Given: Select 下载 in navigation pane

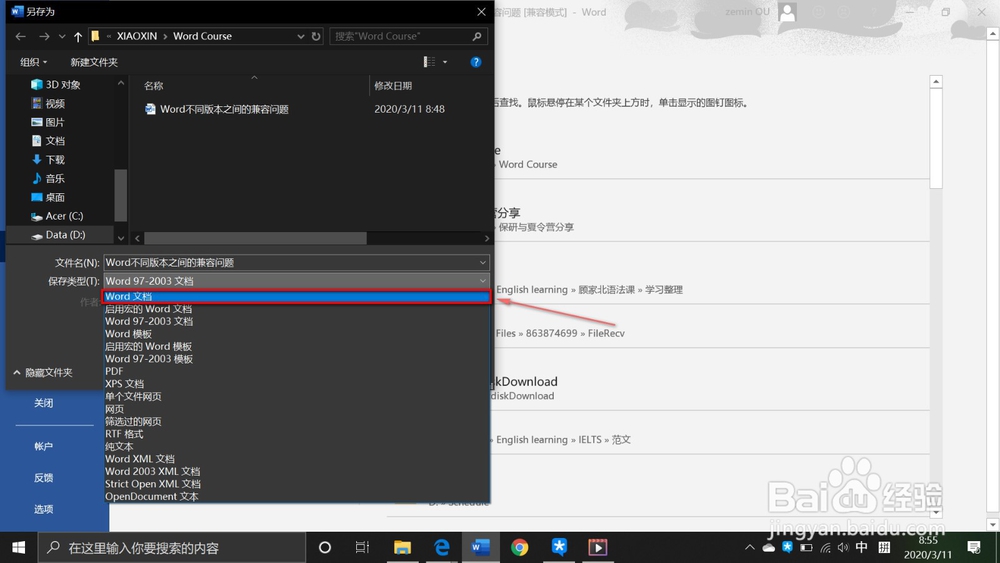Looking at the screenshot, I should pyautogui.click(x=48, y=159).
